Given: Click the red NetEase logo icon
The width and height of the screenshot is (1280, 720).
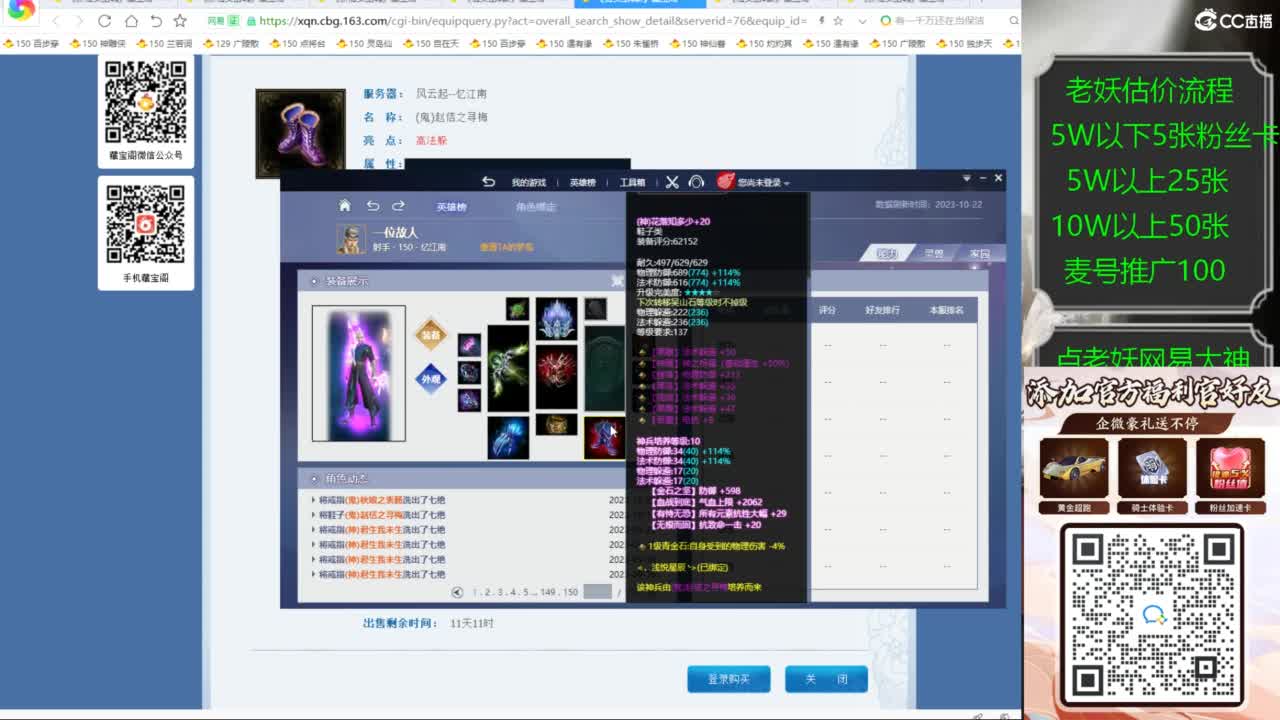Looking at the screenshot, I should (726, 182).
